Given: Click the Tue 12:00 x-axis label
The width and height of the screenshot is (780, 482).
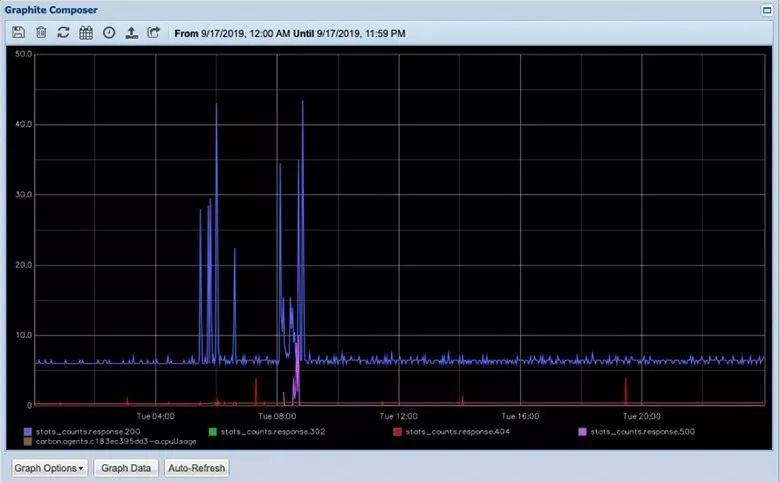Looking at the screenshot, I should coord(398,415).
